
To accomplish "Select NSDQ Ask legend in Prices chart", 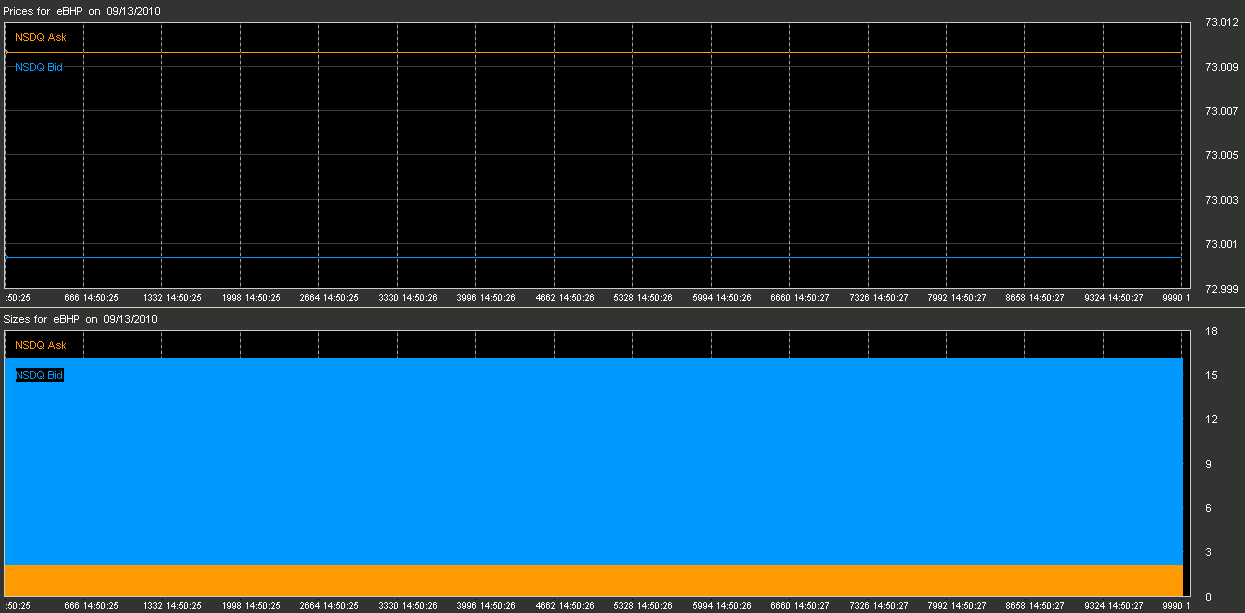I will pyautogui.click(x=41, y=37).
